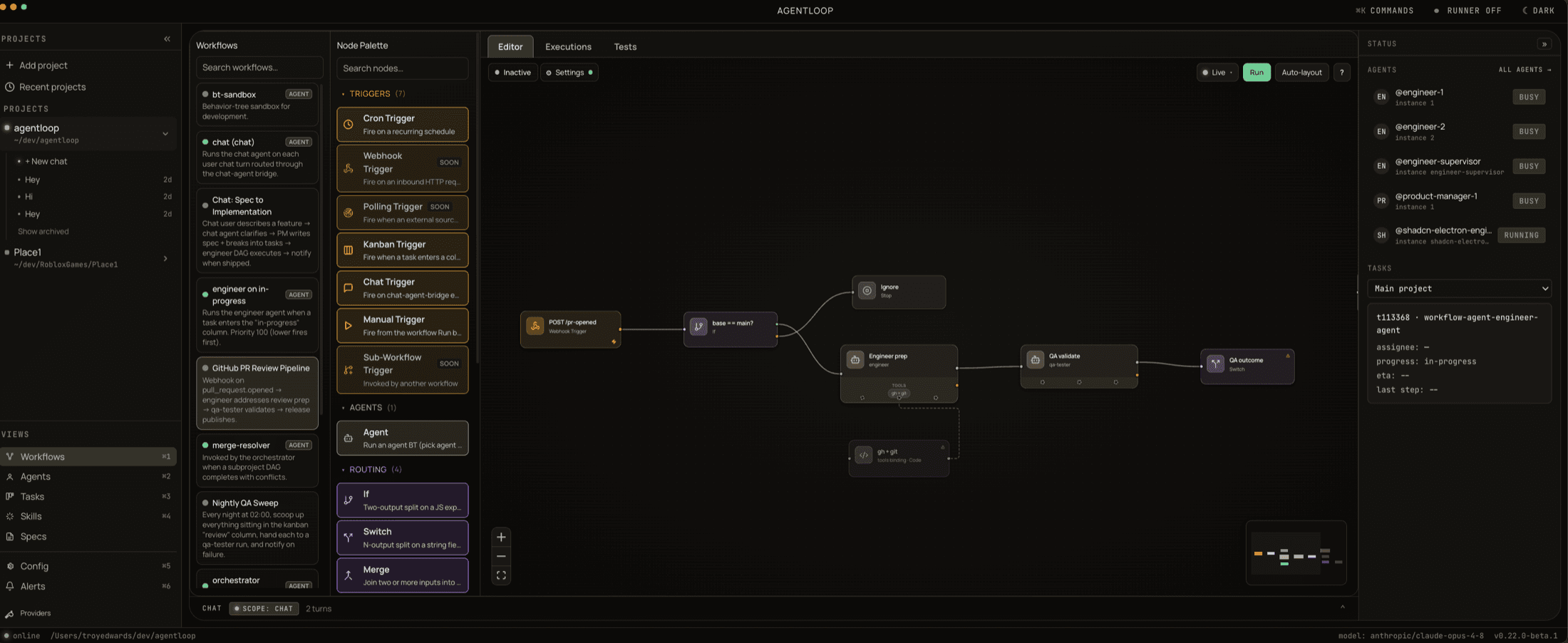Fit canvas to view with frame icon
1568x643 pixels.
pyautogui.click(x=501, y=575)
